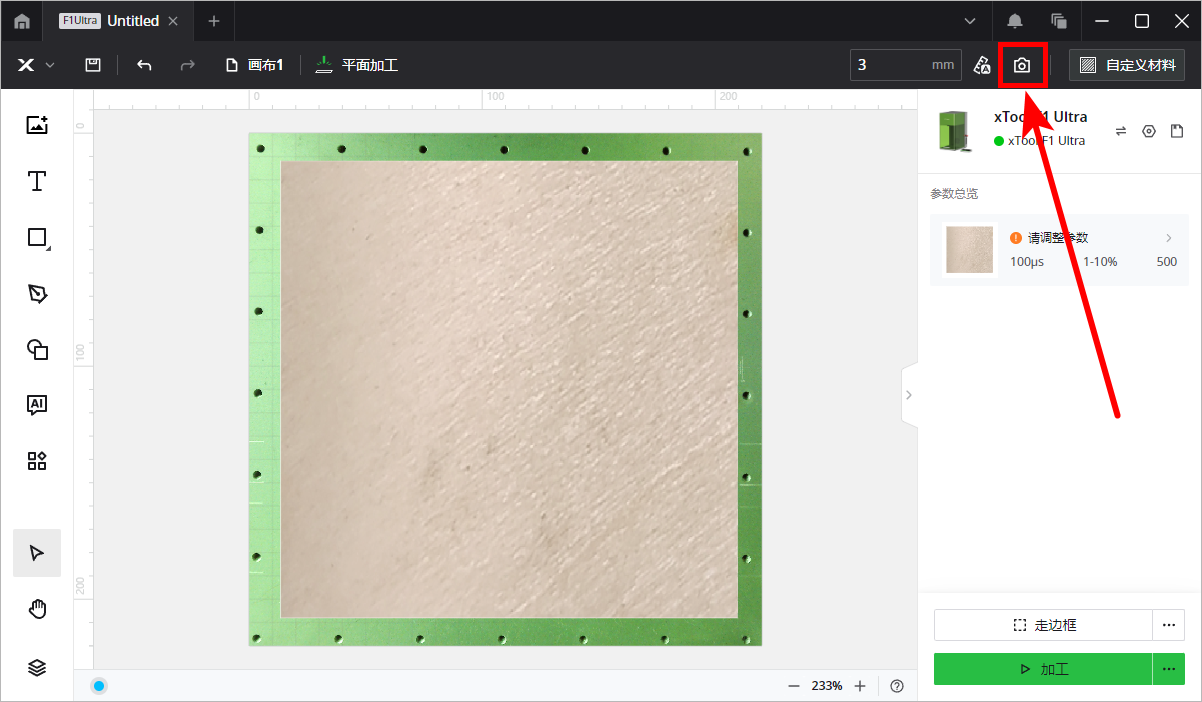Click the material thickness input field
Image resolution: width=1202 pixels, height=702 pixels.
point(890,65)
